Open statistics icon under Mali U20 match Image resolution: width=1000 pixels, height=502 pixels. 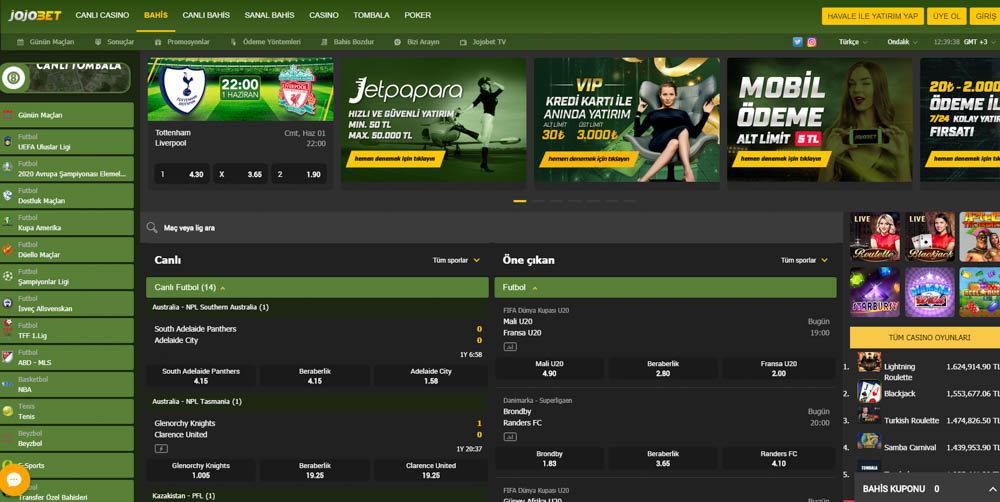pyautogui.click(x=510, y=347)
